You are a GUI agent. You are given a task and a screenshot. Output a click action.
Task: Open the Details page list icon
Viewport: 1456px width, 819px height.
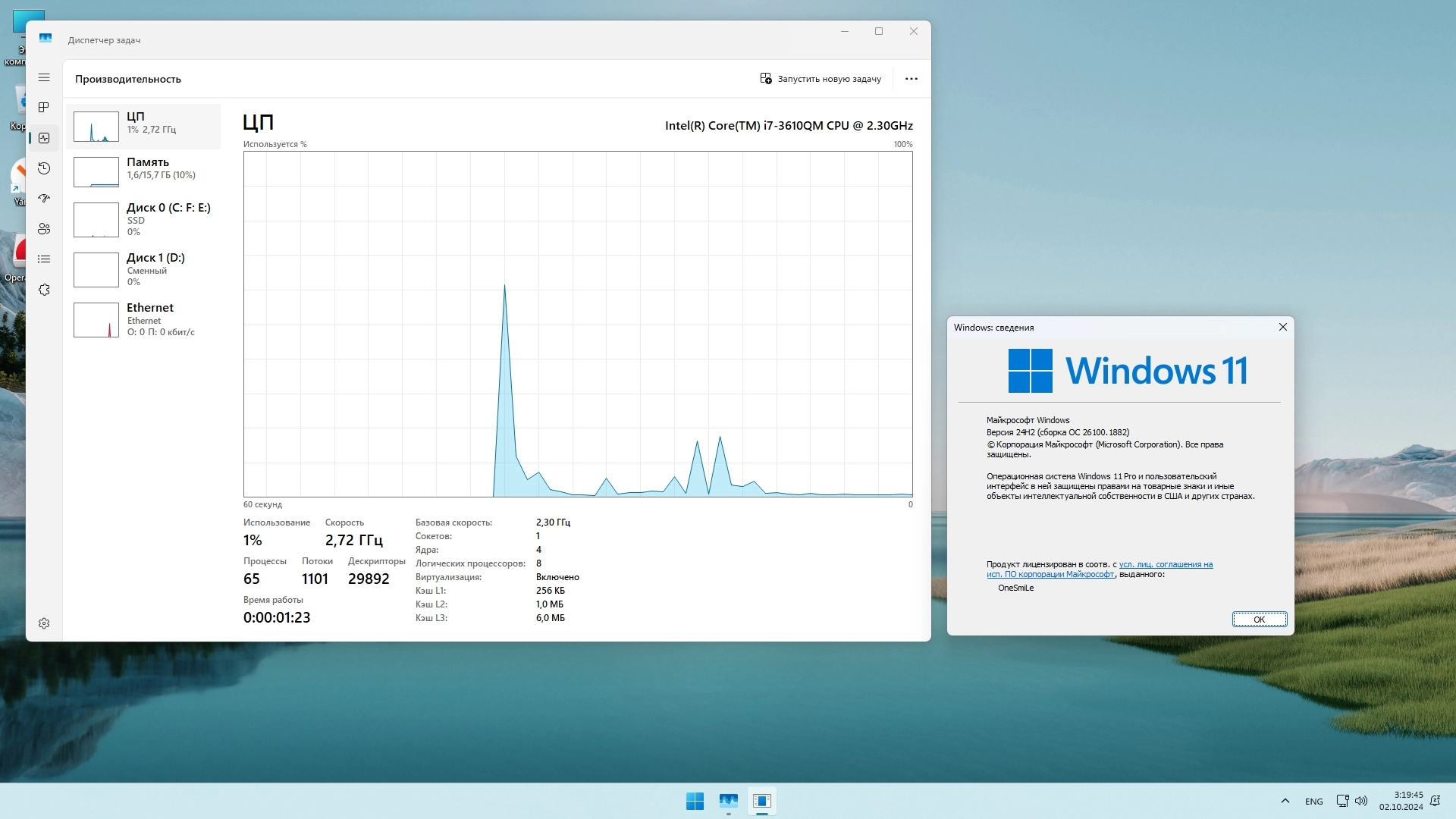coord(44,259)
